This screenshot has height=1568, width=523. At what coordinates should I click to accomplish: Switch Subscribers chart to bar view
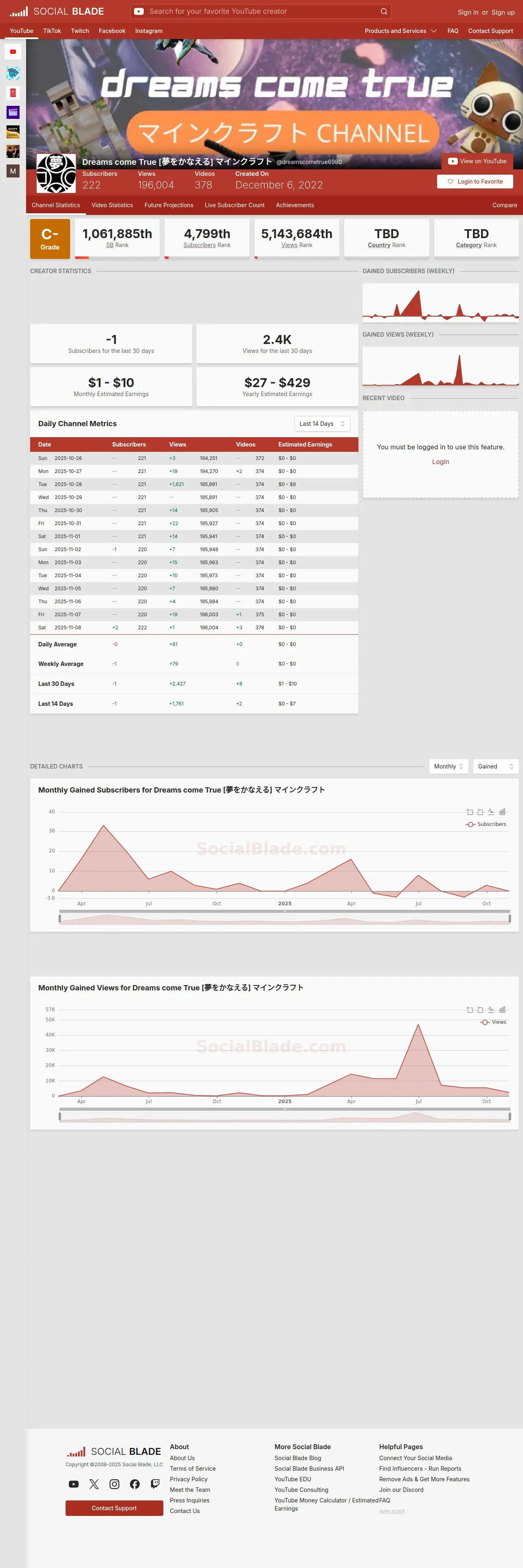coord(502,812)
